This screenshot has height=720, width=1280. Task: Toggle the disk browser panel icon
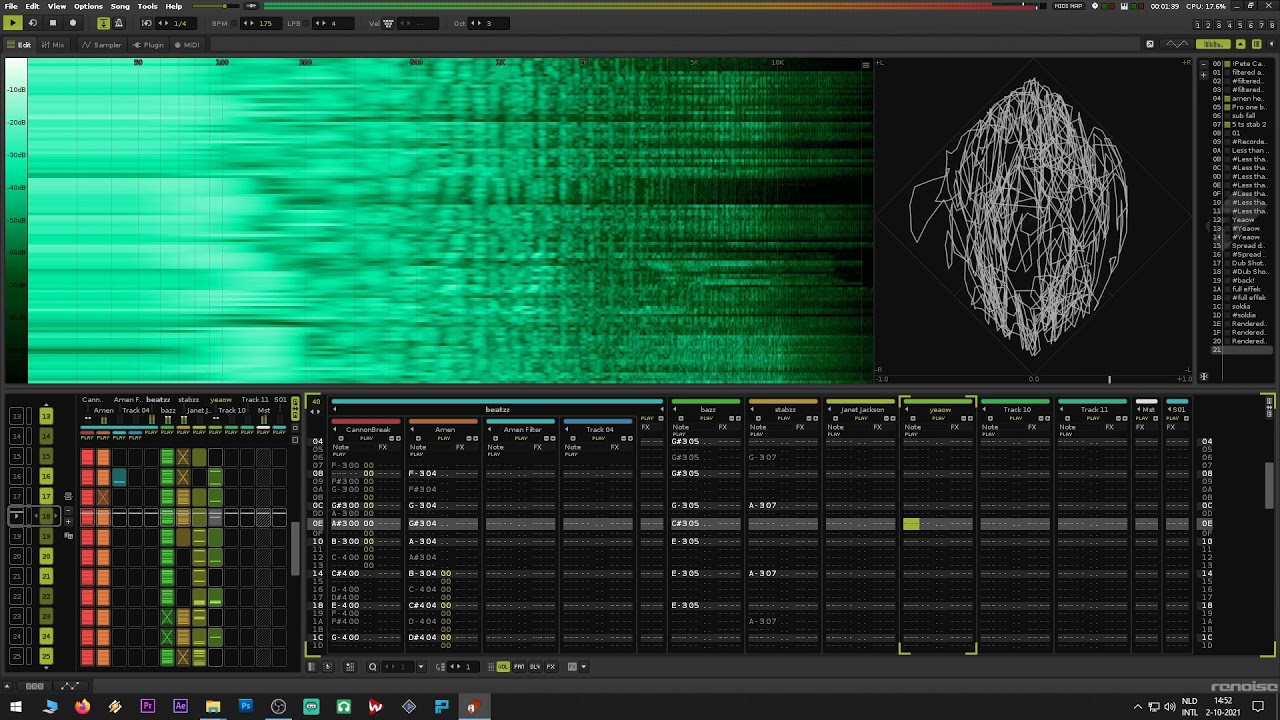1256,44
